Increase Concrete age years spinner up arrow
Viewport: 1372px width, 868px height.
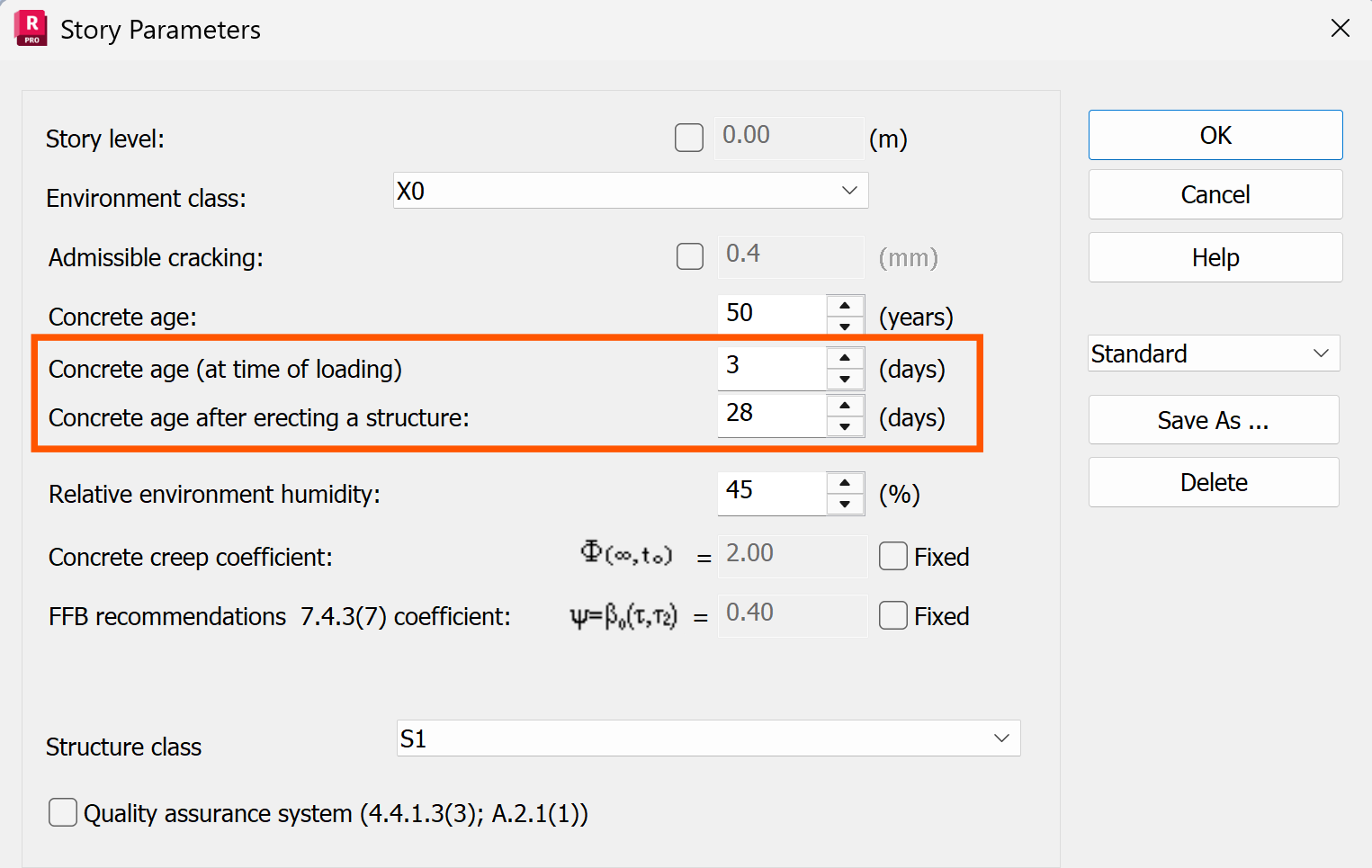[845, 306]
